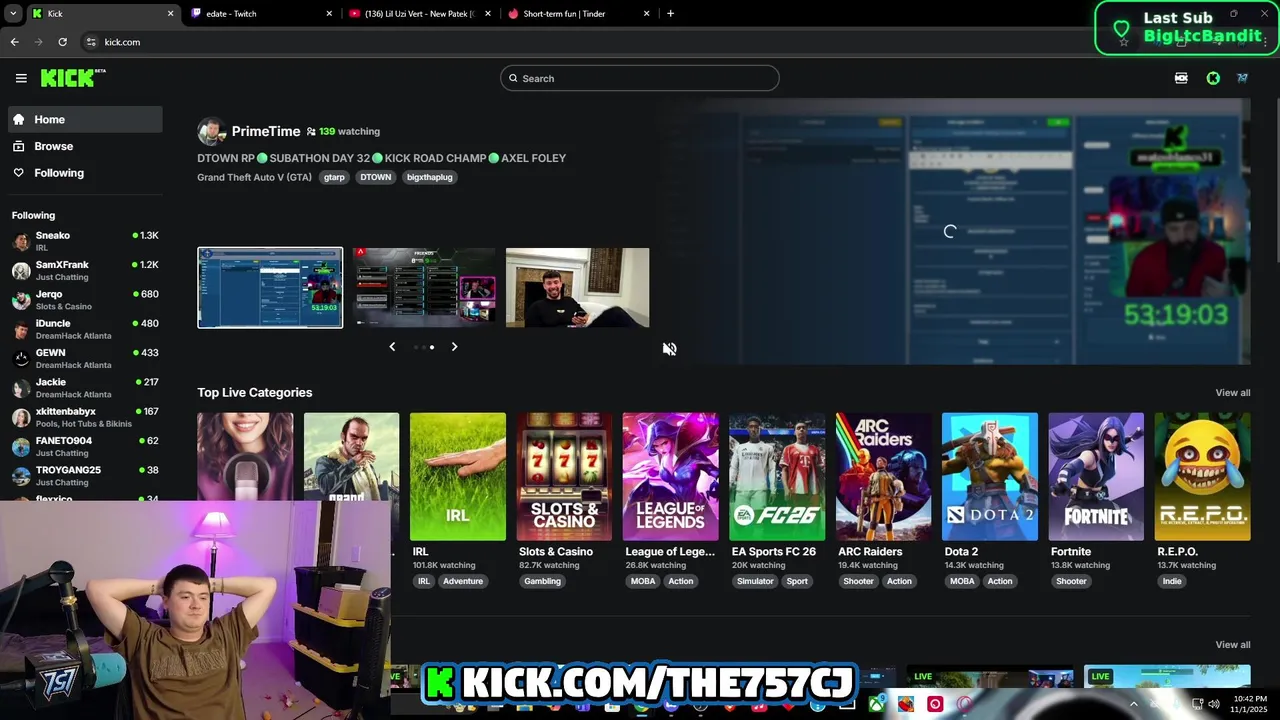Open the Slots & Casino category card
1280x720 pixels.
[x=564, y=477]
